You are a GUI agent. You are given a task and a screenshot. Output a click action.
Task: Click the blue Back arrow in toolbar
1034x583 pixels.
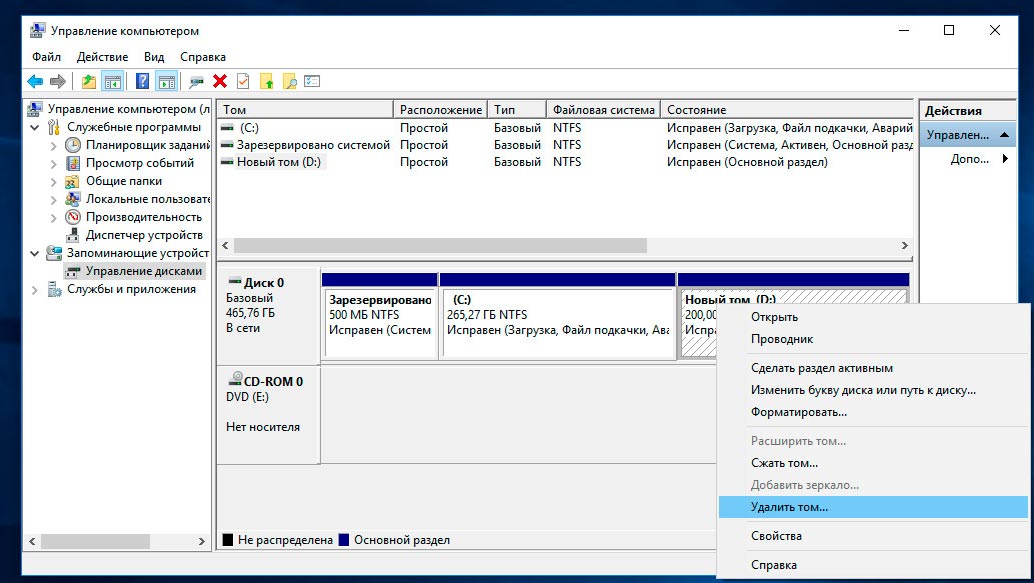[35, 82]
